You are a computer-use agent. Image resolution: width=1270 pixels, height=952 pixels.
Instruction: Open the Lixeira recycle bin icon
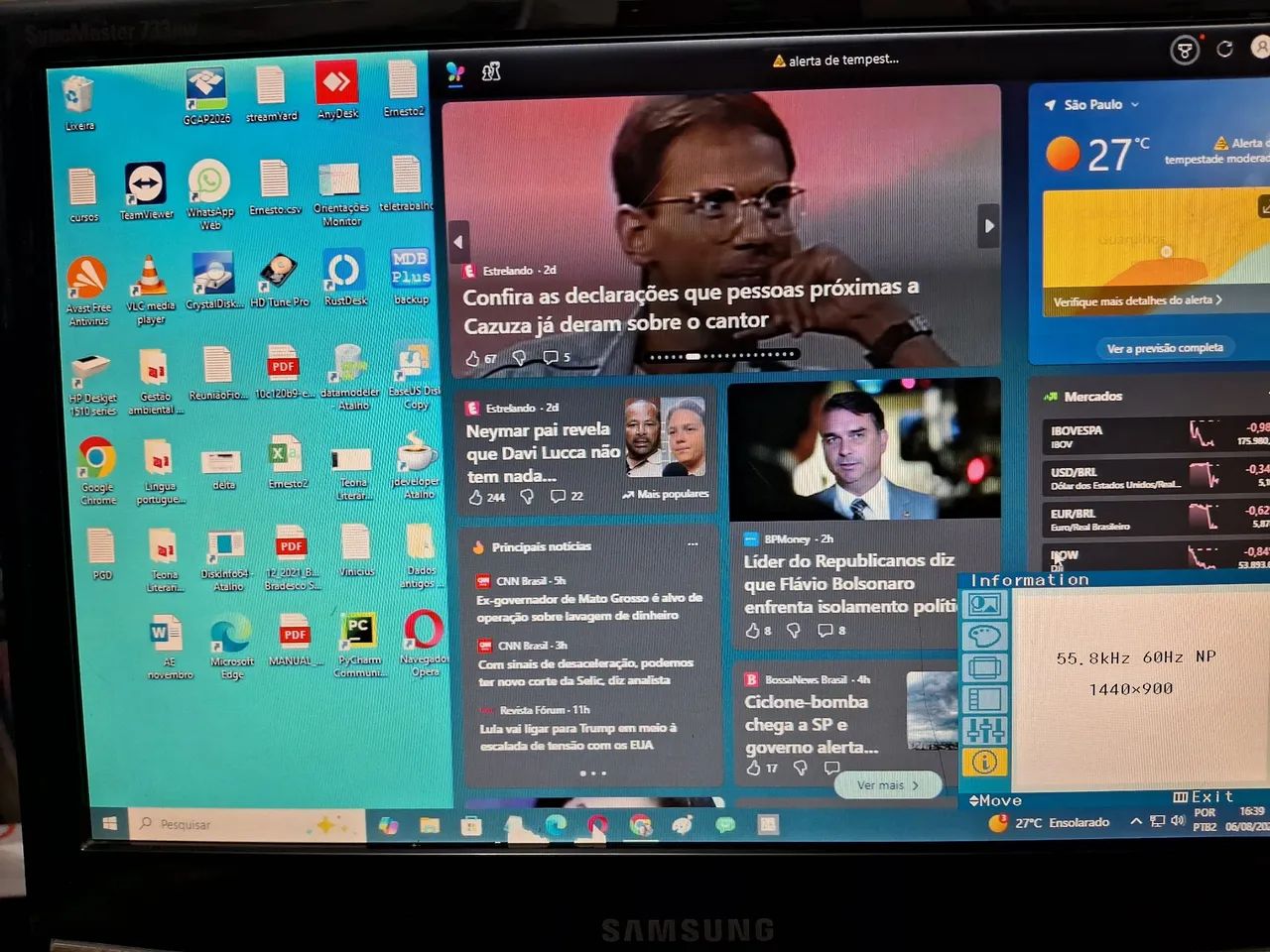pos(78,103)
